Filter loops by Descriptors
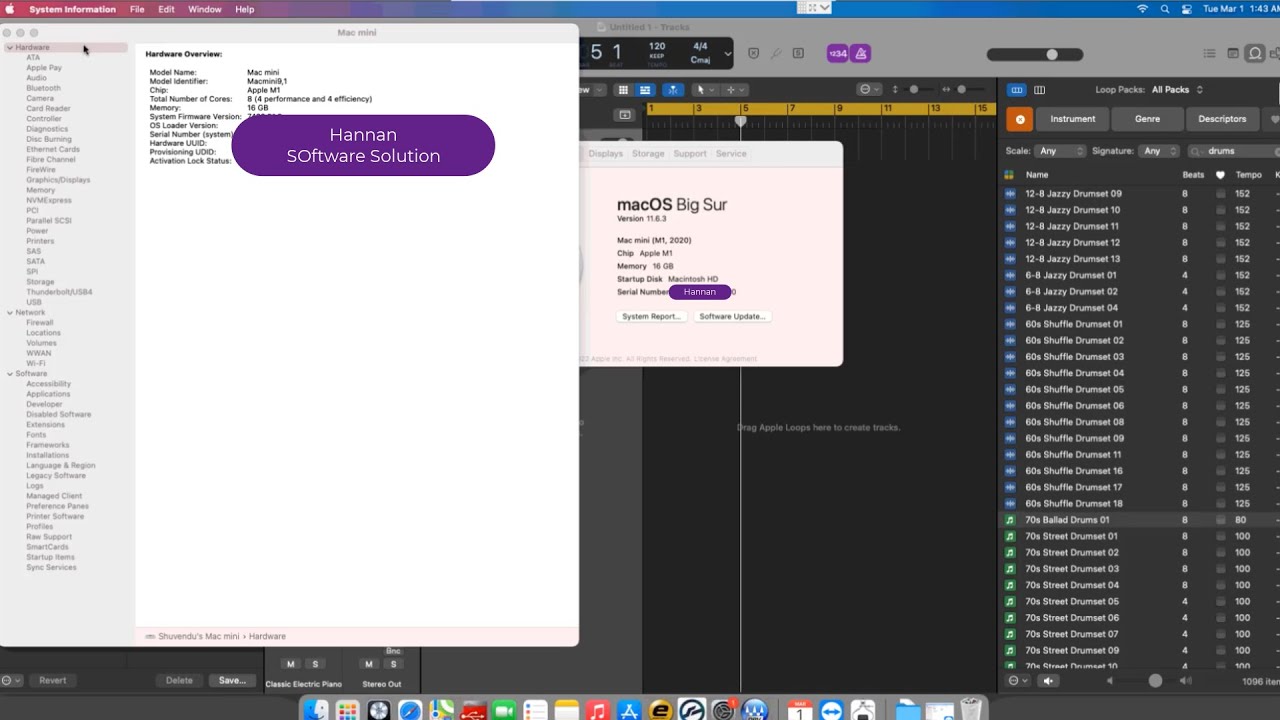1280x720 pixels. click(x=1222, y=119)
